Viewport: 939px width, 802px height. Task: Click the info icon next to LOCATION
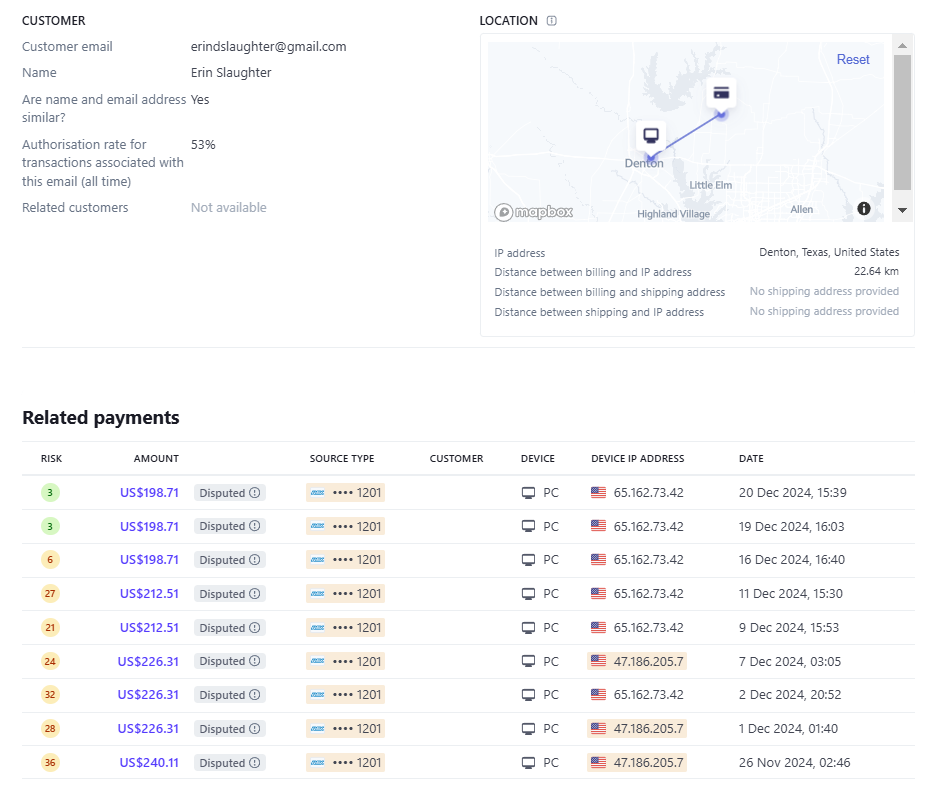tap(552, 21)
